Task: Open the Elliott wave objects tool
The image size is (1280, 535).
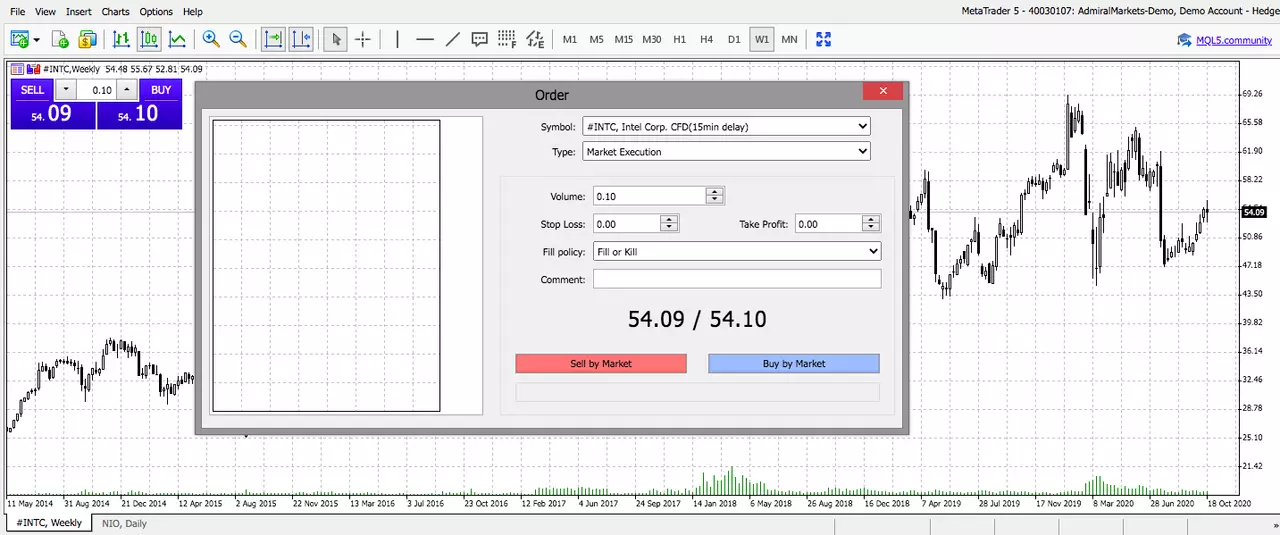Action: pyautogui.click(x=535, y=40)
